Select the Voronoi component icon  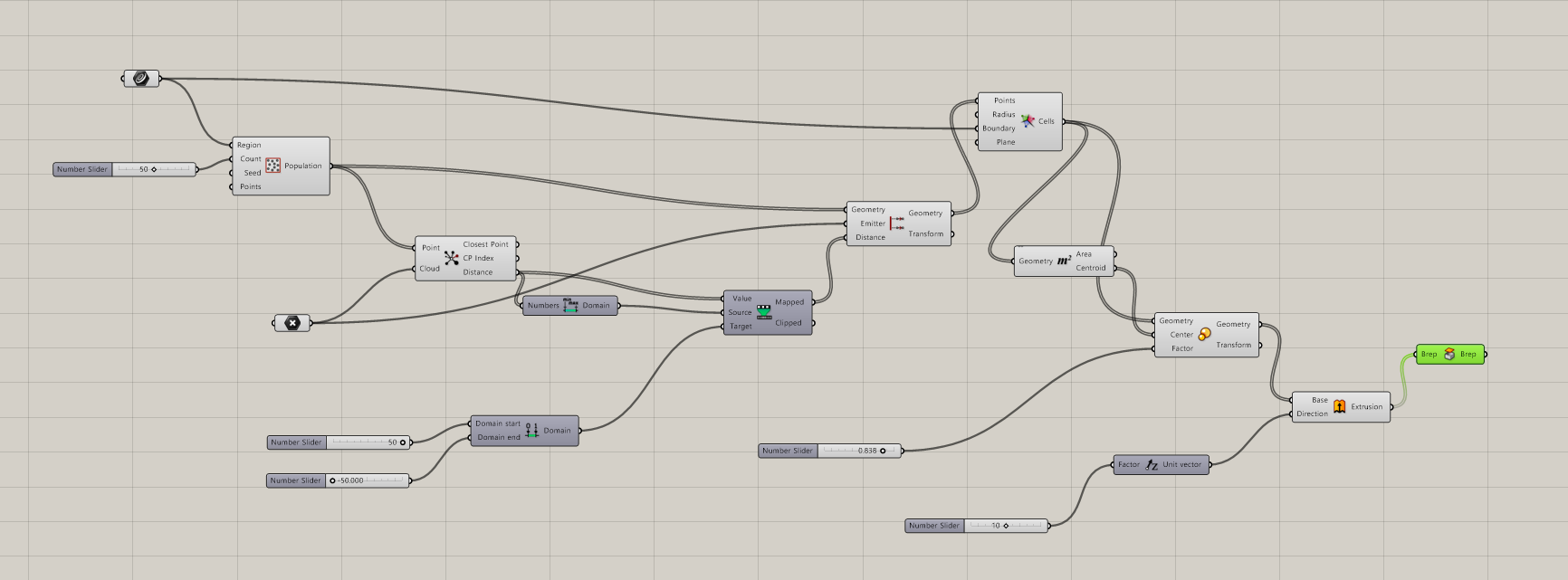pos(1028,120)
